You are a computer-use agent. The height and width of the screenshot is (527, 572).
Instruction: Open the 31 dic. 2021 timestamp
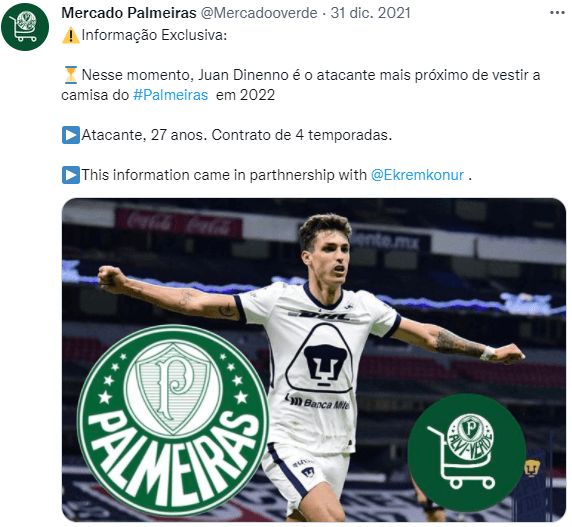click(x=370, y=13)
